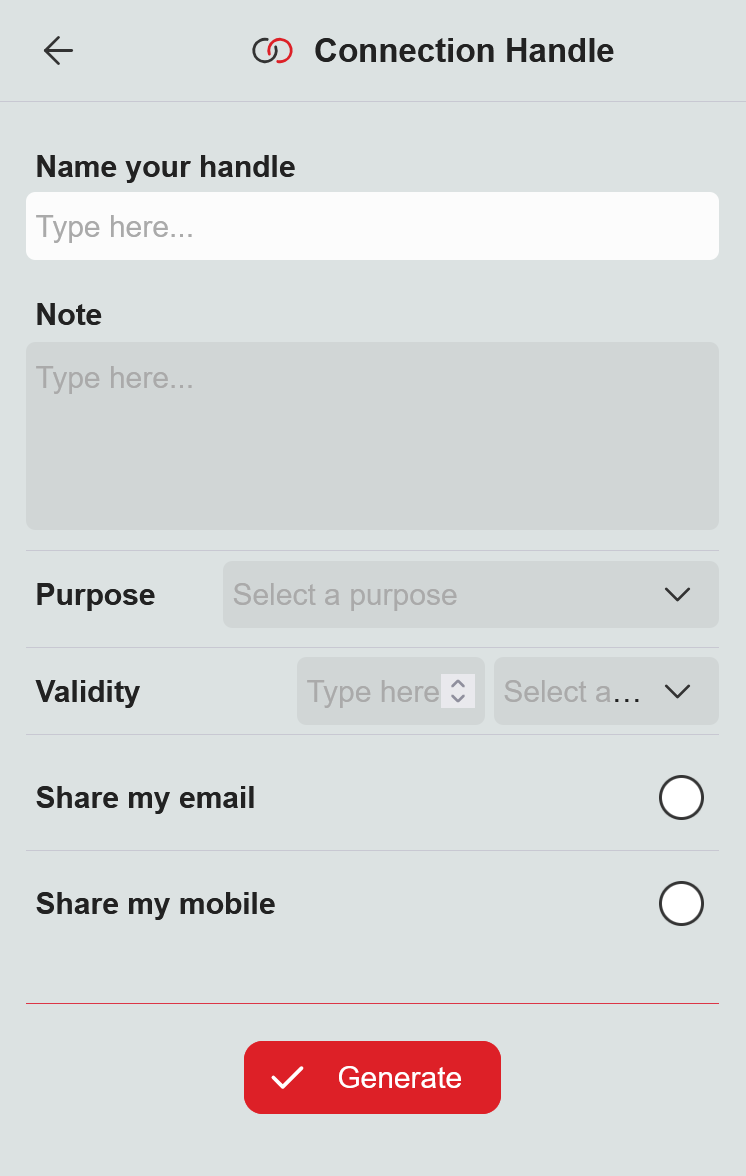Click the Connection Handle linked-rings logo
The image size is (746, 1176).
(272, 51)
